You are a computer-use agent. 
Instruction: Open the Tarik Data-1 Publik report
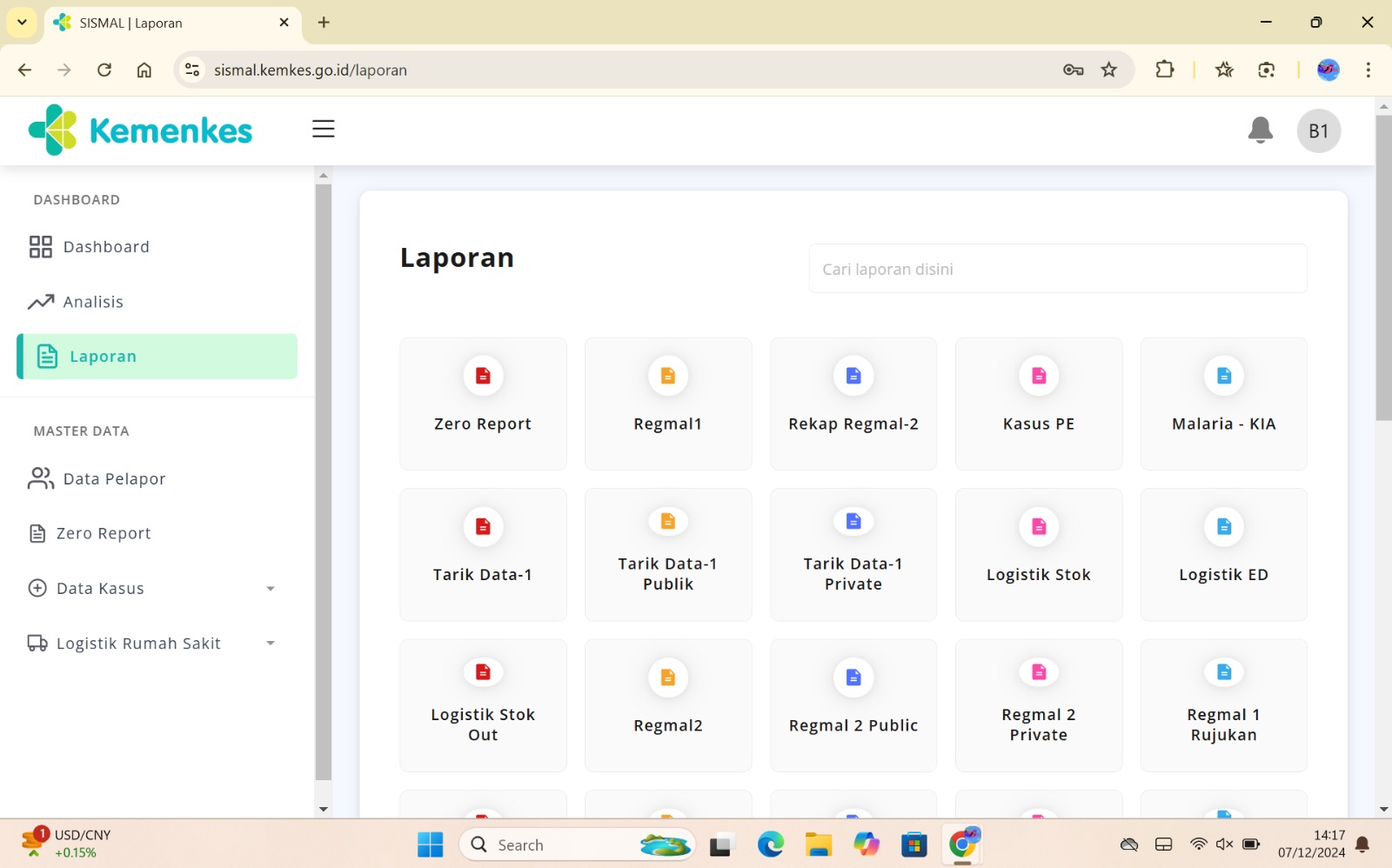668,555
